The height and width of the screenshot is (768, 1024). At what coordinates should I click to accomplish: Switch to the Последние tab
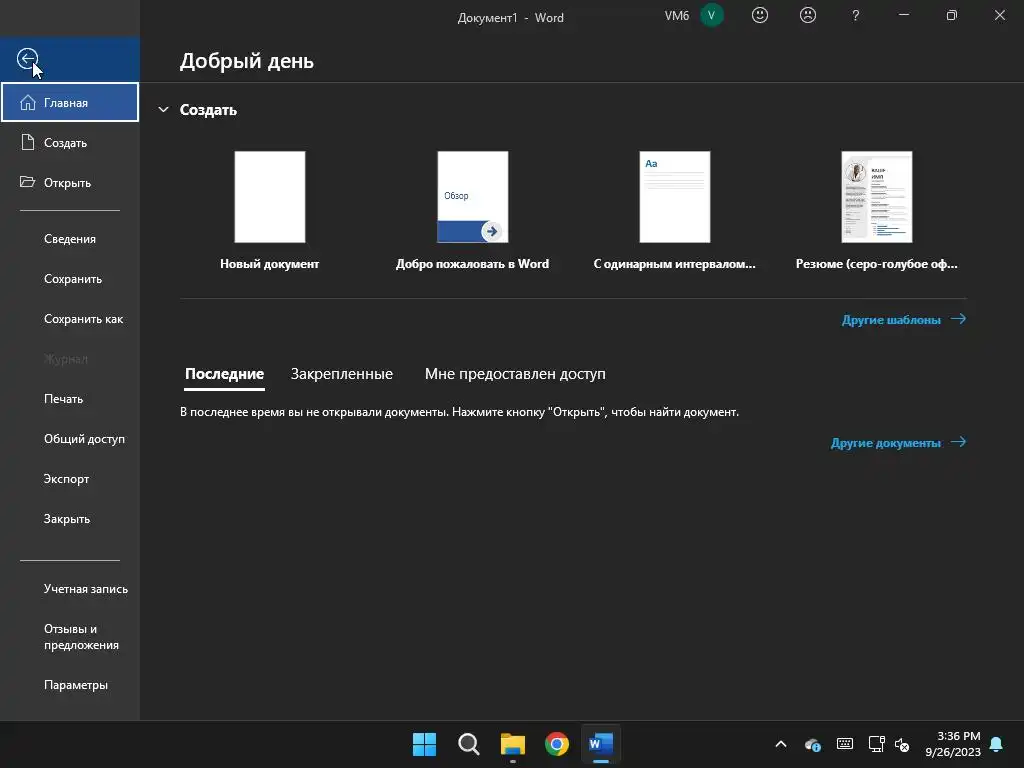[x=224, y=374]
